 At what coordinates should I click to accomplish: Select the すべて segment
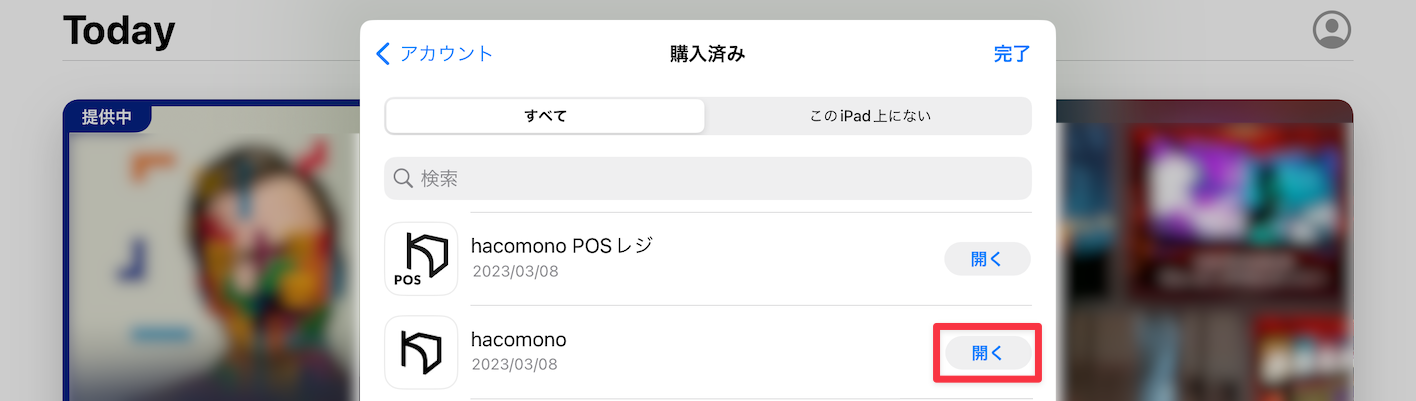tap(545, 116)
